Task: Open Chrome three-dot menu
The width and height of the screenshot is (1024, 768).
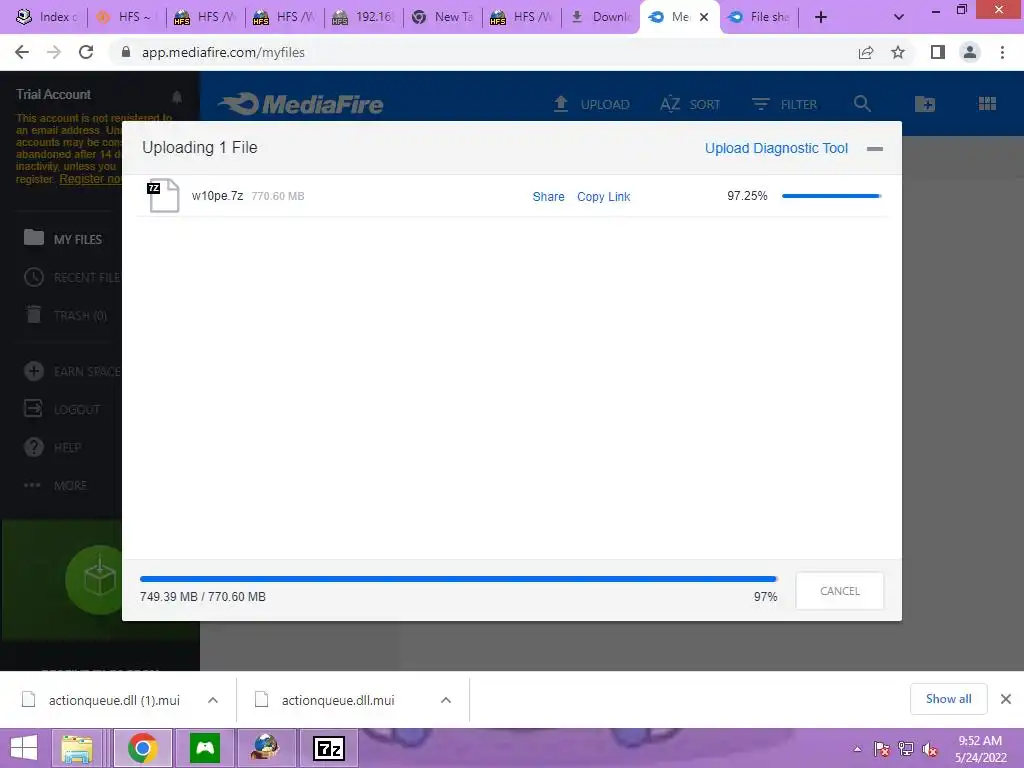Action: coord(1002,52)
